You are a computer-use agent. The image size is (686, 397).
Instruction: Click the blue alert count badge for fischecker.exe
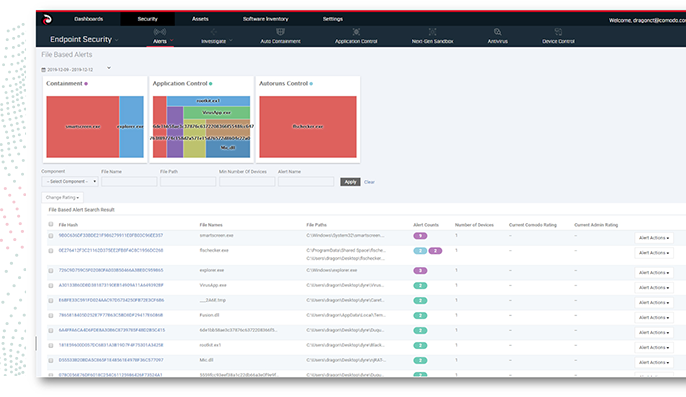(420, 251)
